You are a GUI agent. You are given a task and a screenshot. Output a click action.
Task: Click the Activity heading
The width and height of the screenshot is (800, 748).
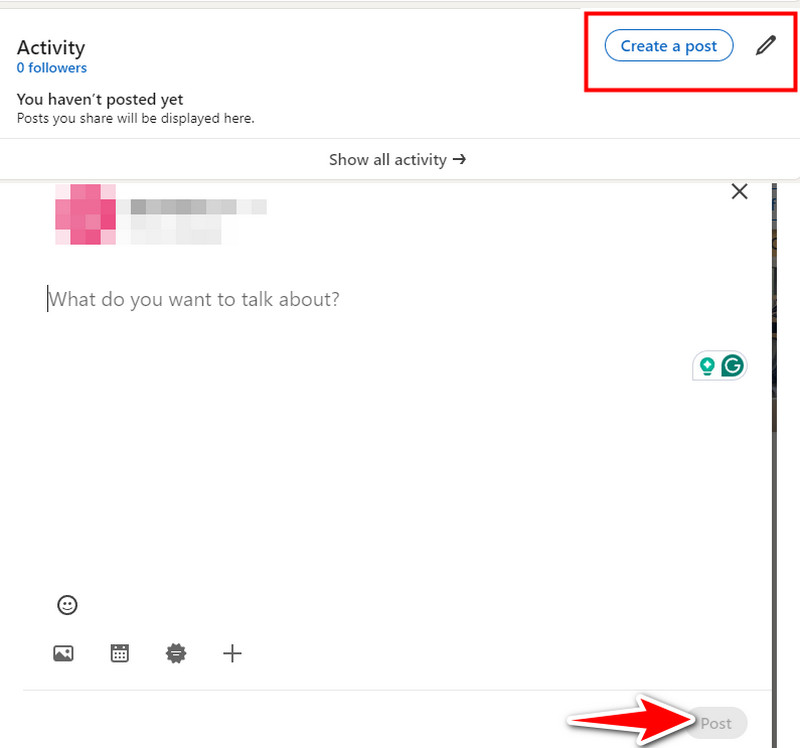pyautogui.click(x=51, y=47)
